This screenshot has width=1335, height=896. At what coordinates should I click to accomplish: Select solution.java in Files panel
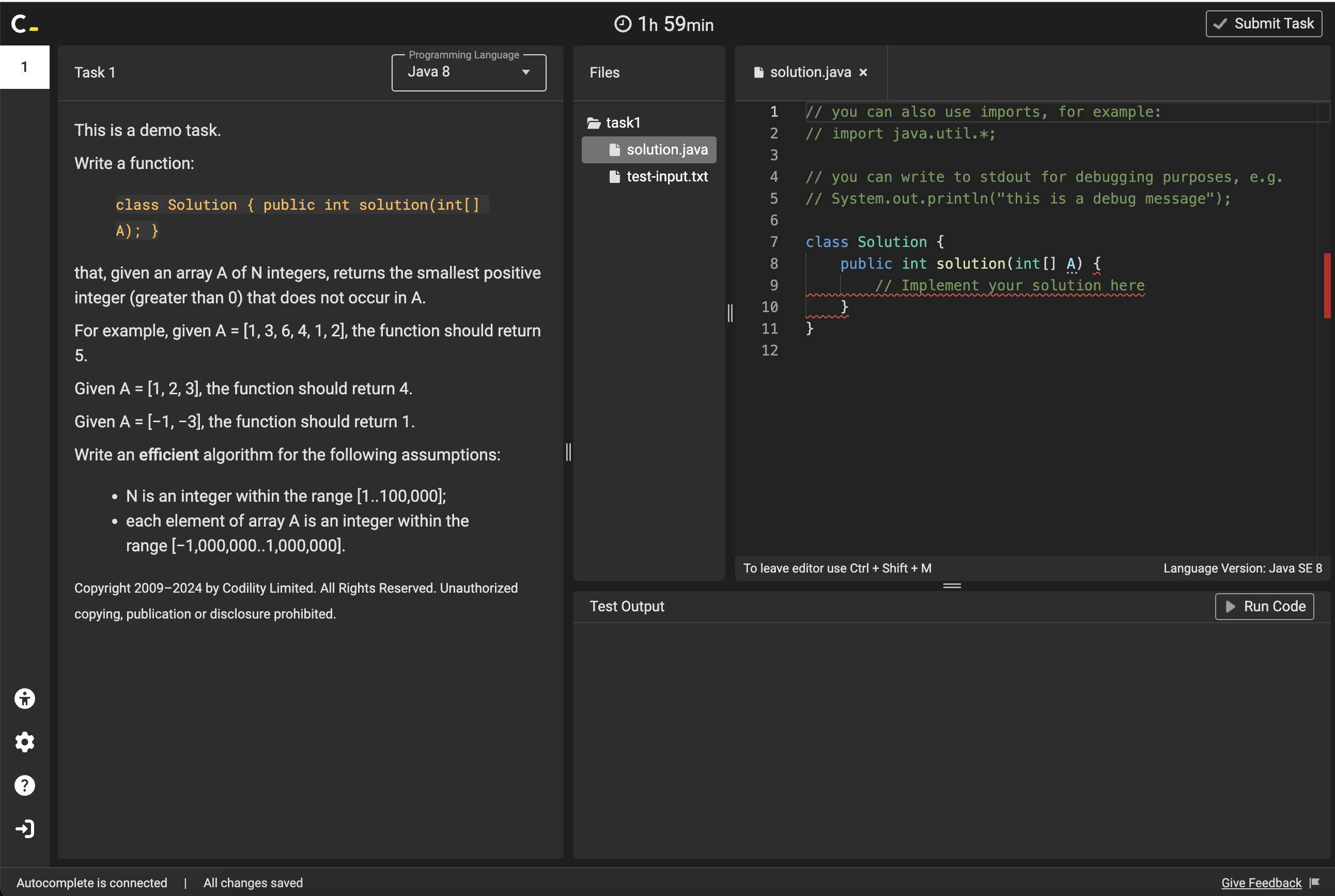point(666,150)
